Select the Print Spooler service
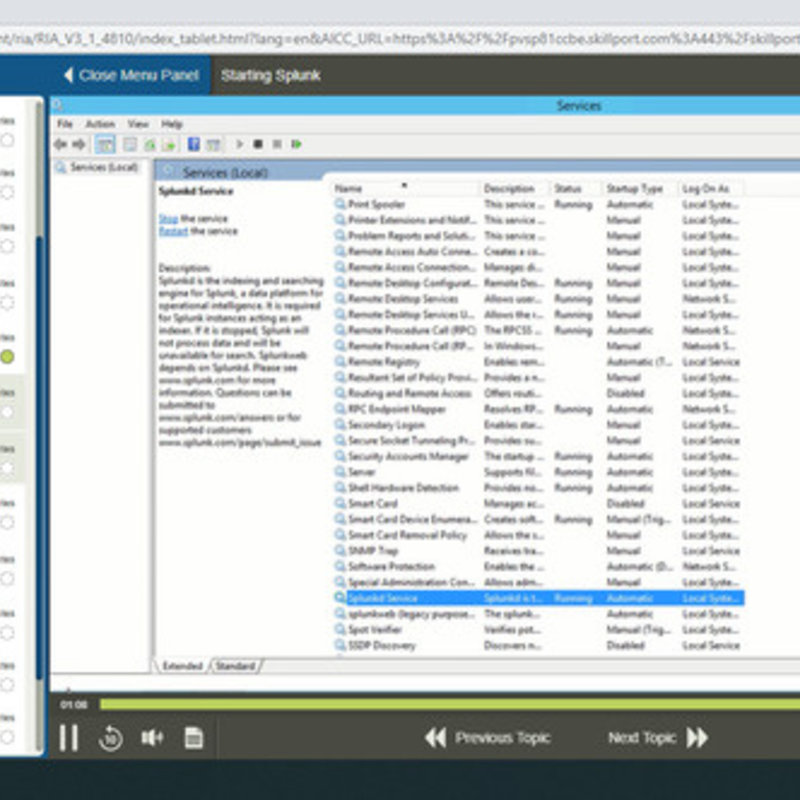The width and height of the screenshot is (800, 800). click(539, 205)
